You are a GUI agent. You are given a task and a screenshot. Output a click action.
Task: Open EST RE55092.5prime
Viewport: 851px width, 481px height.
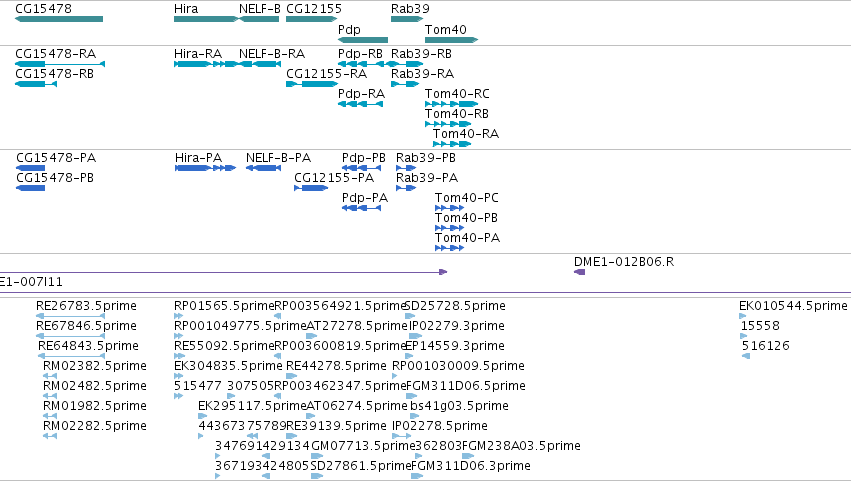[x=224, y=346]
